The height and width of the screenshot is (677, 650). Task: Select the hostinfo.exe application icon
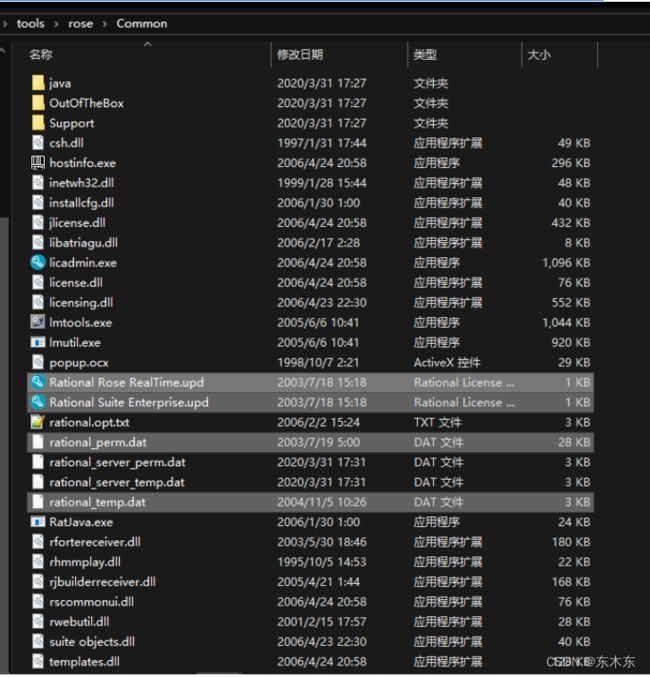point(38,163)
